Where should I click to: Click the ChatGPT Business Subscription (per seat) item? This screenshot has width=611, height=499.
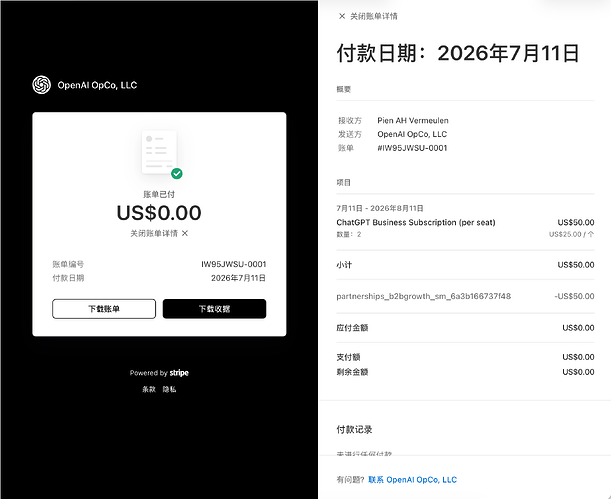416,222
